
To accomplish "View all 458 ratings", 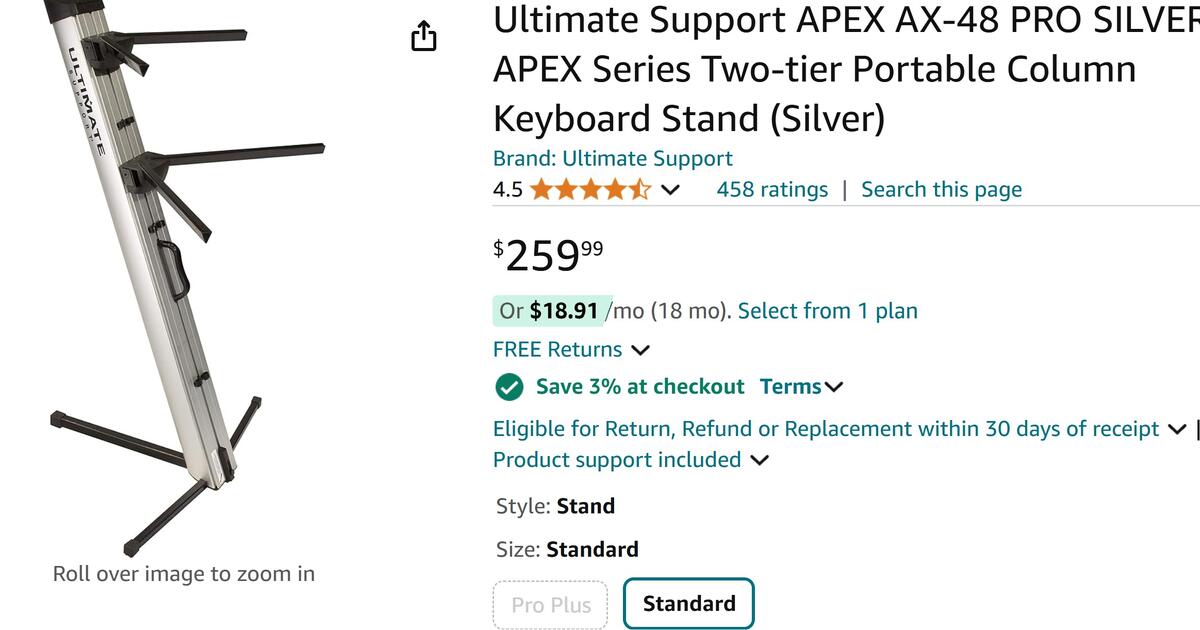I will pos(772,189).
